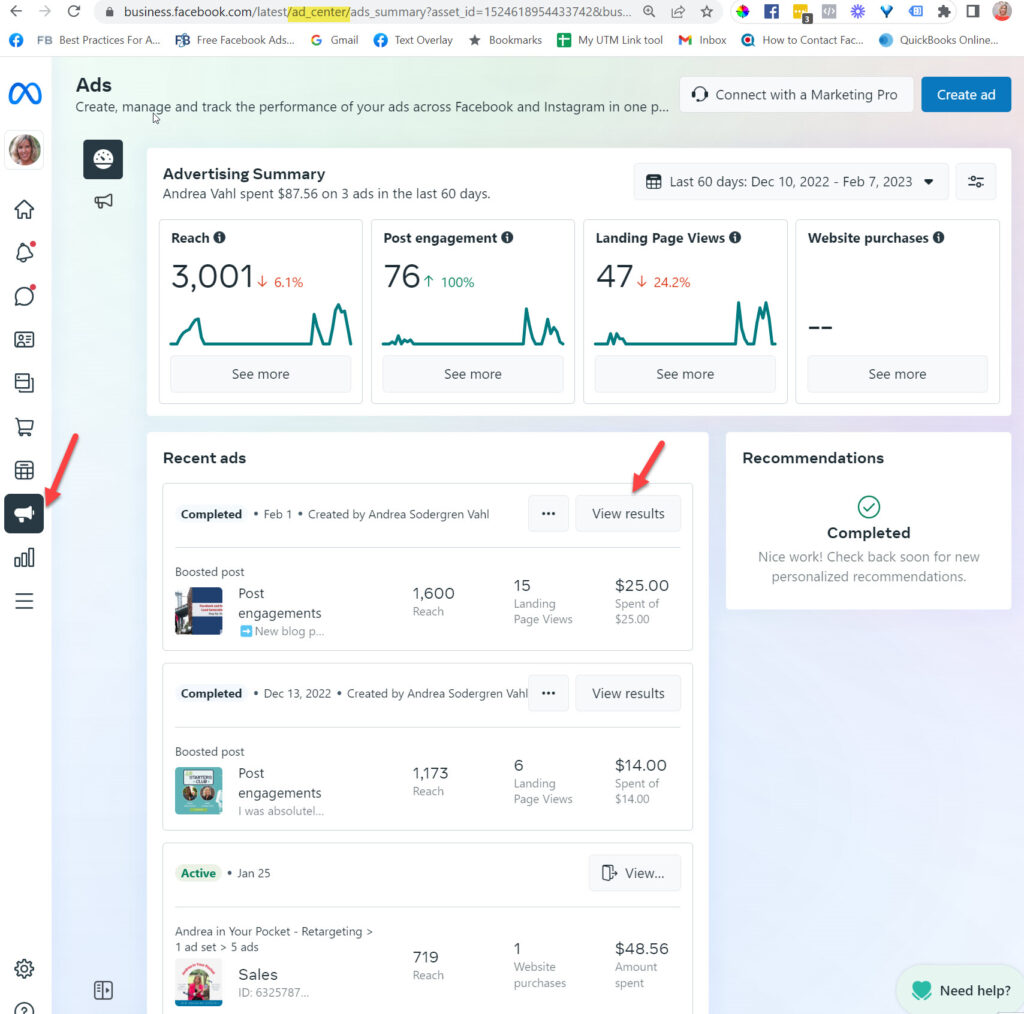Select the Ads megaphone icon in the sidebar

click(24, 514)
